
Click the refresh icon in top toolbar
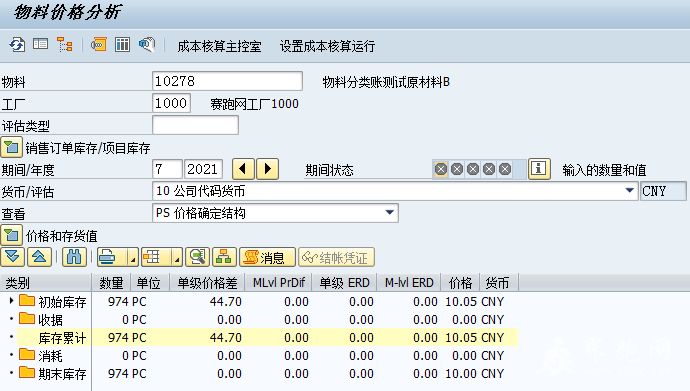pyautogui.click(x=17, y=45)
